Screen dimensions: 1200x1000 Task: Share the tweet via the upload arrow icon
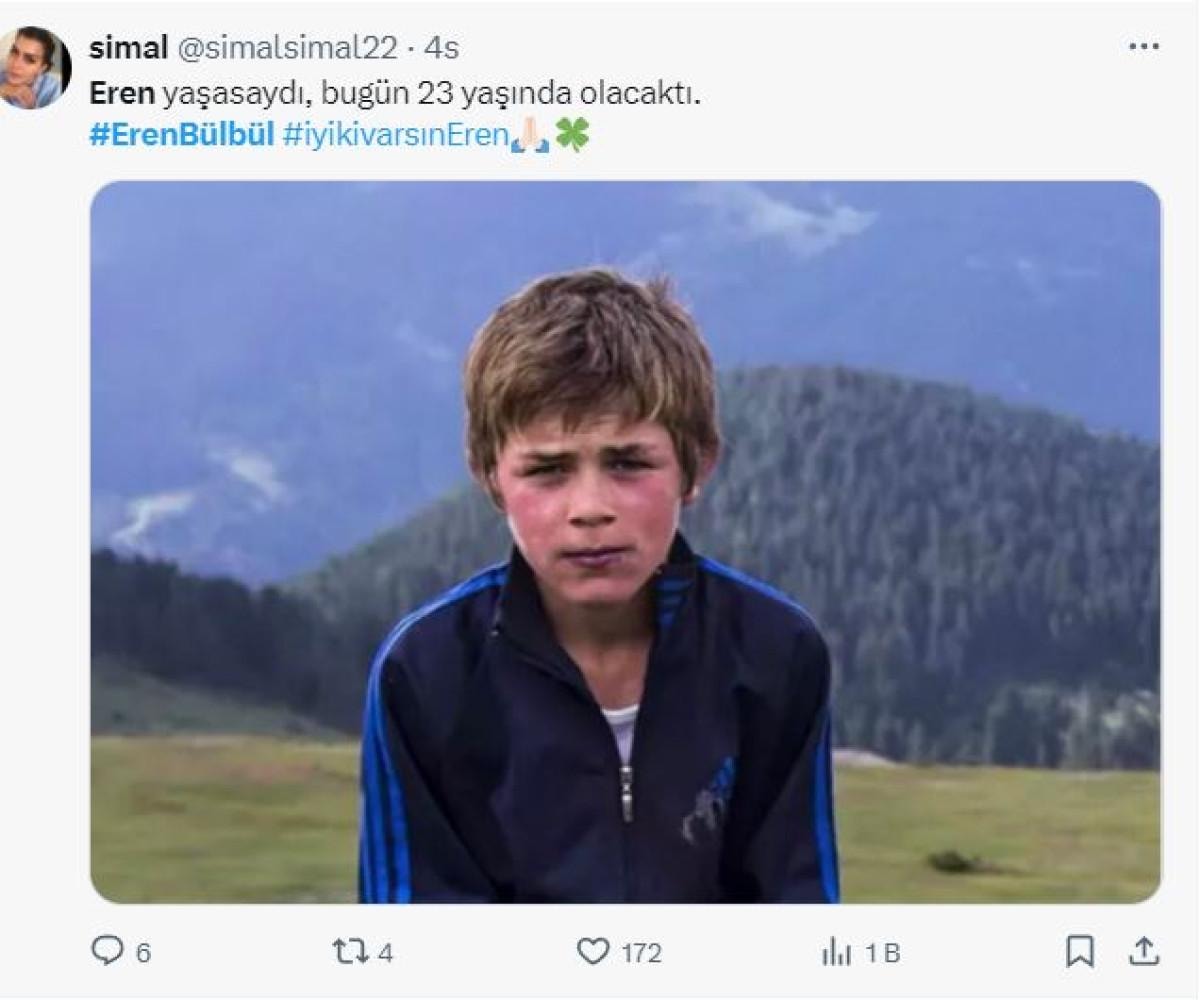click(x=1143, y=952)
